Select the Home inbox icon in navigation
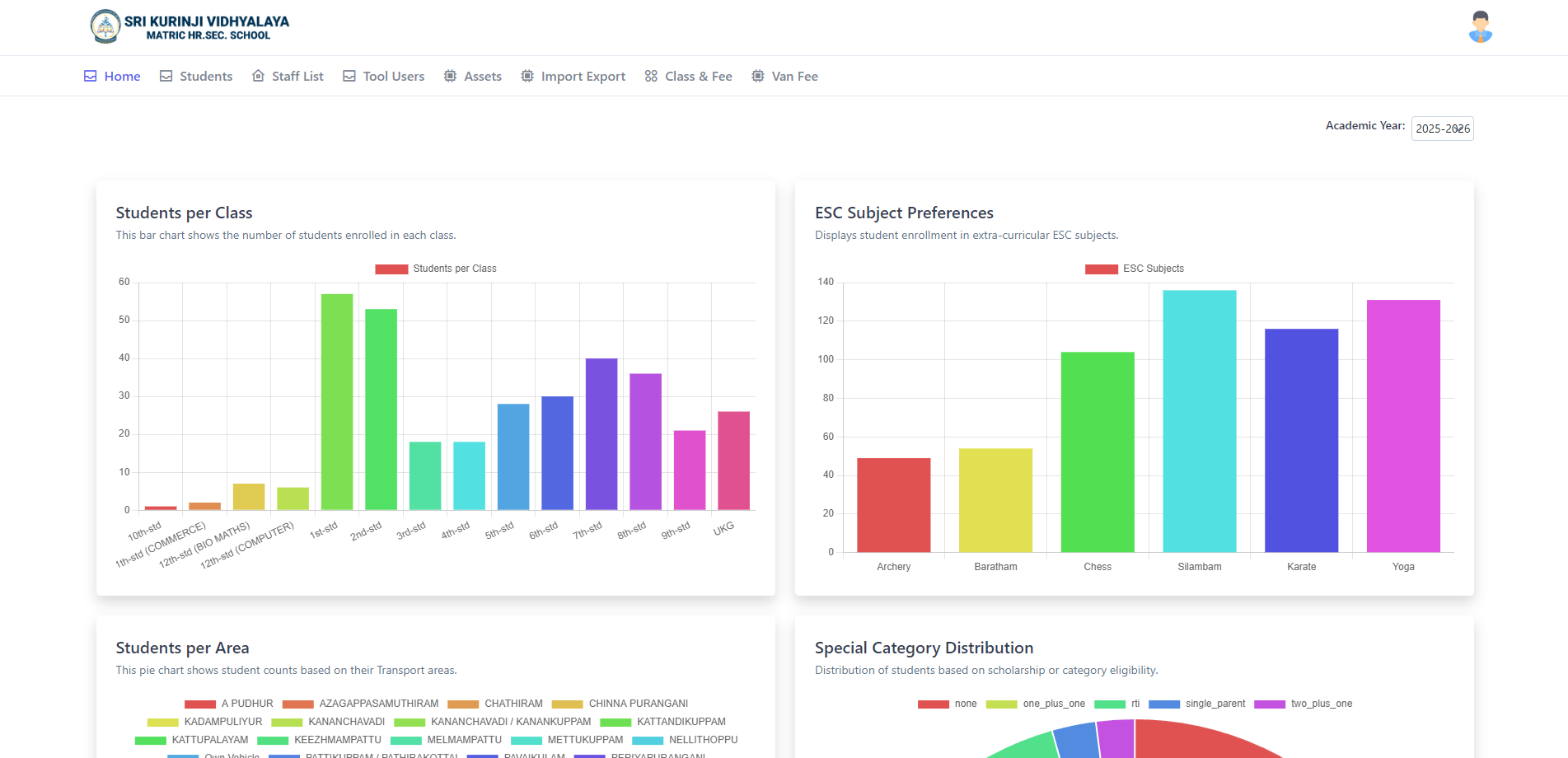The image size is (1568, 758). coord(91,76)
